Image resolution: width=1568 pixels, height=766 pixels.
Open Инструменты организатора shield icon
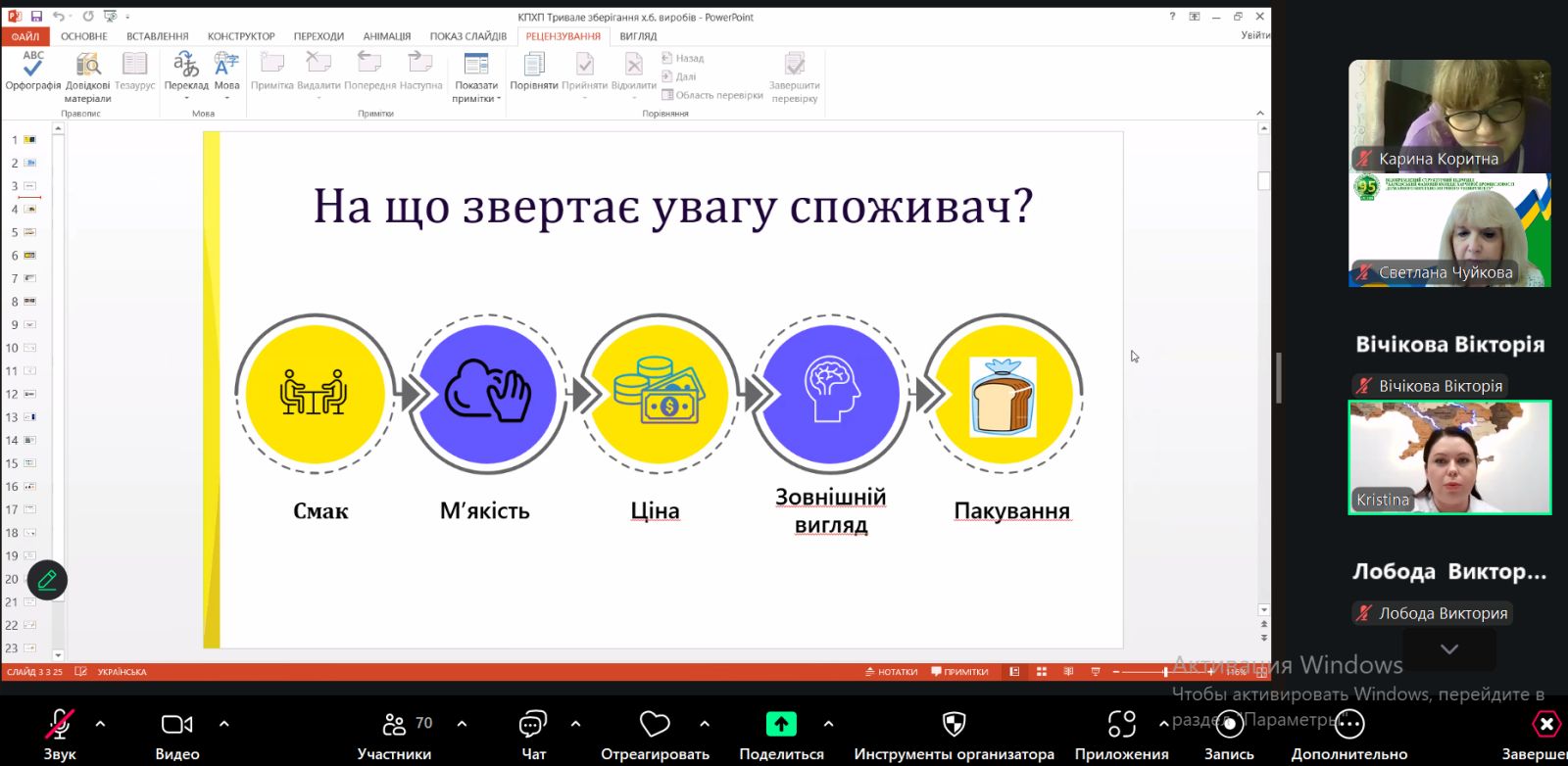954,725
